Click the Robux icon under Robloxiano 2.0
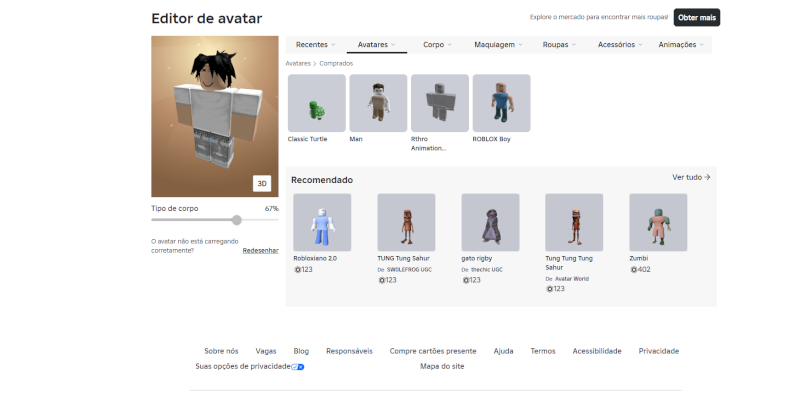 297,270
